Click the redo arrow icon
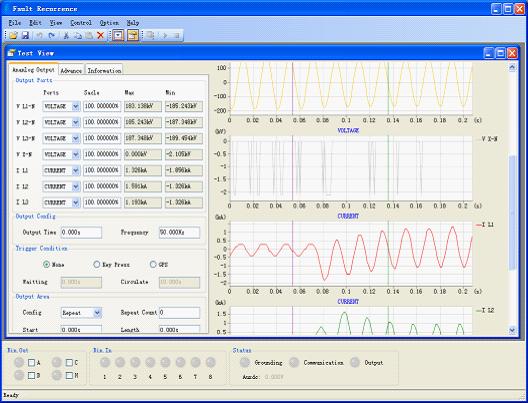Viewport: 528px width, 403px height. pos(52,35)
